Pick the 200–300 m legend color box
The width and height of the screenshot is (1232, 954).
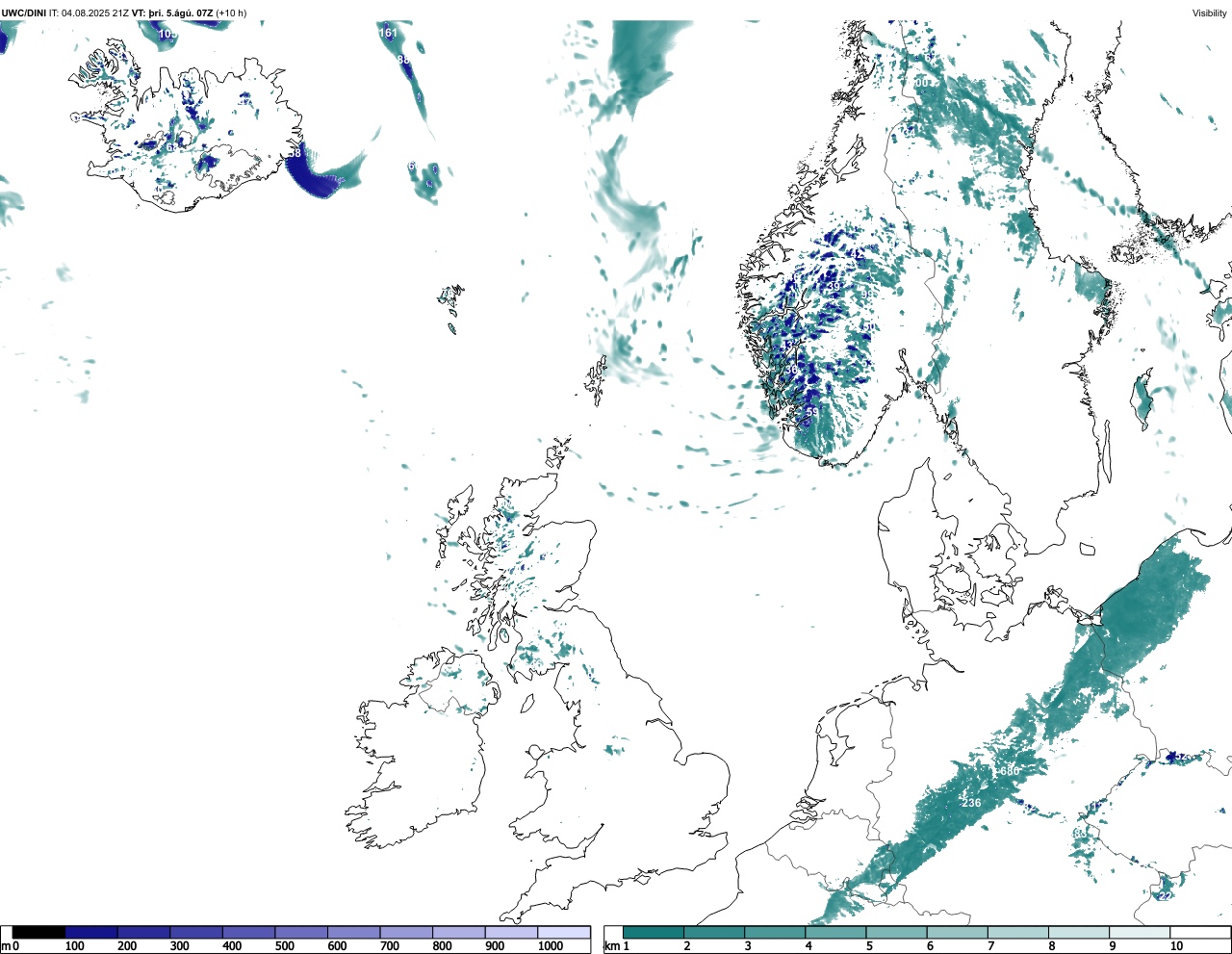[x=144, y=933]
